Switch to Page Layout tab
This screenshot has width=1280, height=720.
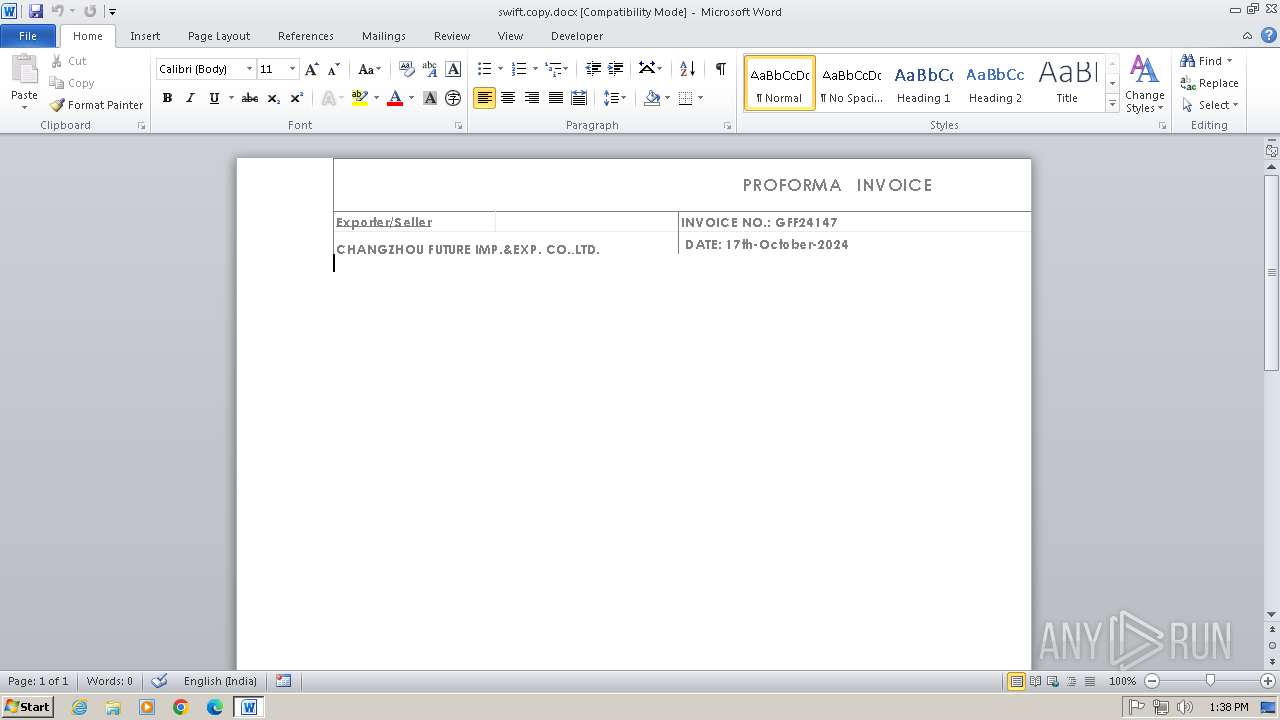point(219,36)
